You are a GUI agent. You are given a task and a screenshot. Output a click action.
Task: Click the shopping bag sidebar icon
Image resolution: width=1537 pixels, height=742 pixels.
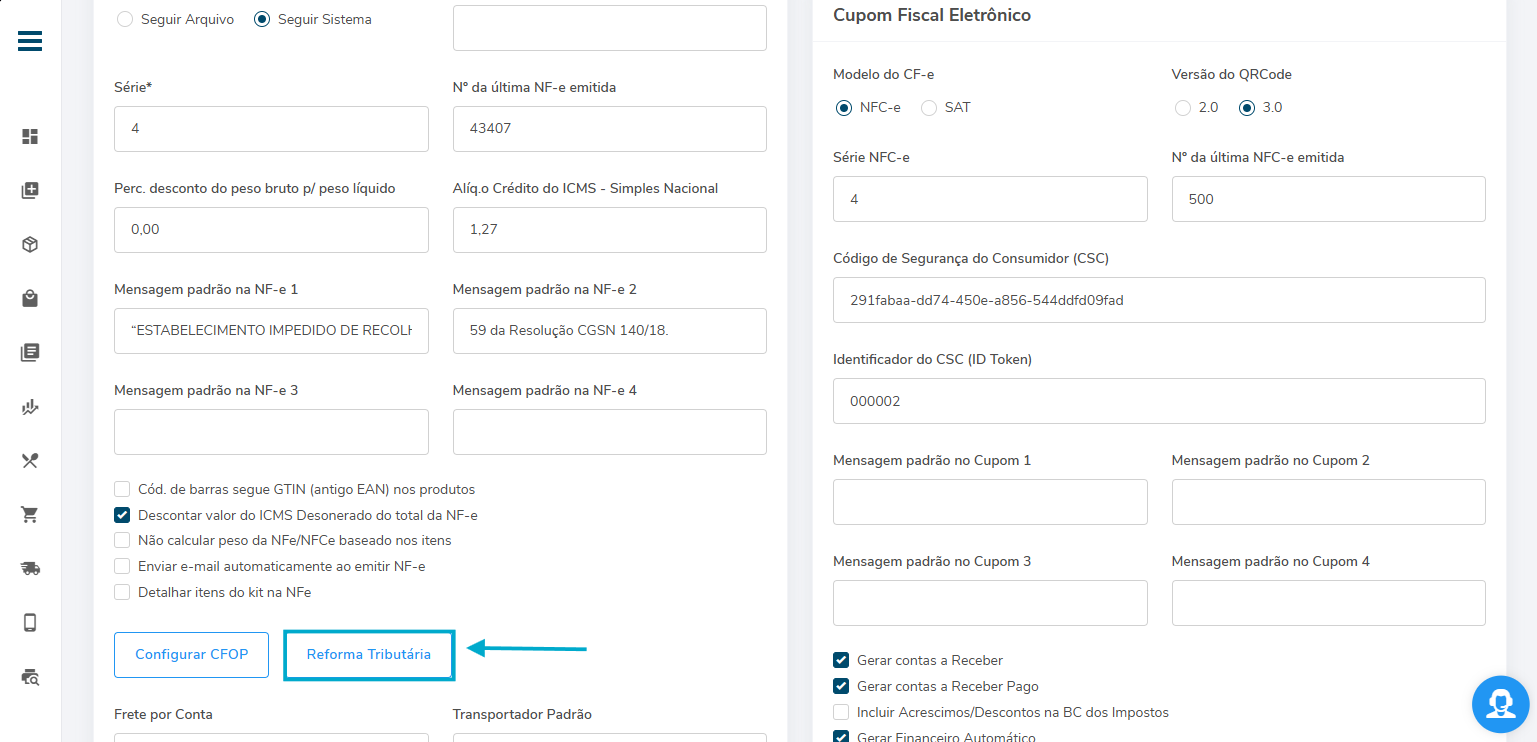(30, 298)
